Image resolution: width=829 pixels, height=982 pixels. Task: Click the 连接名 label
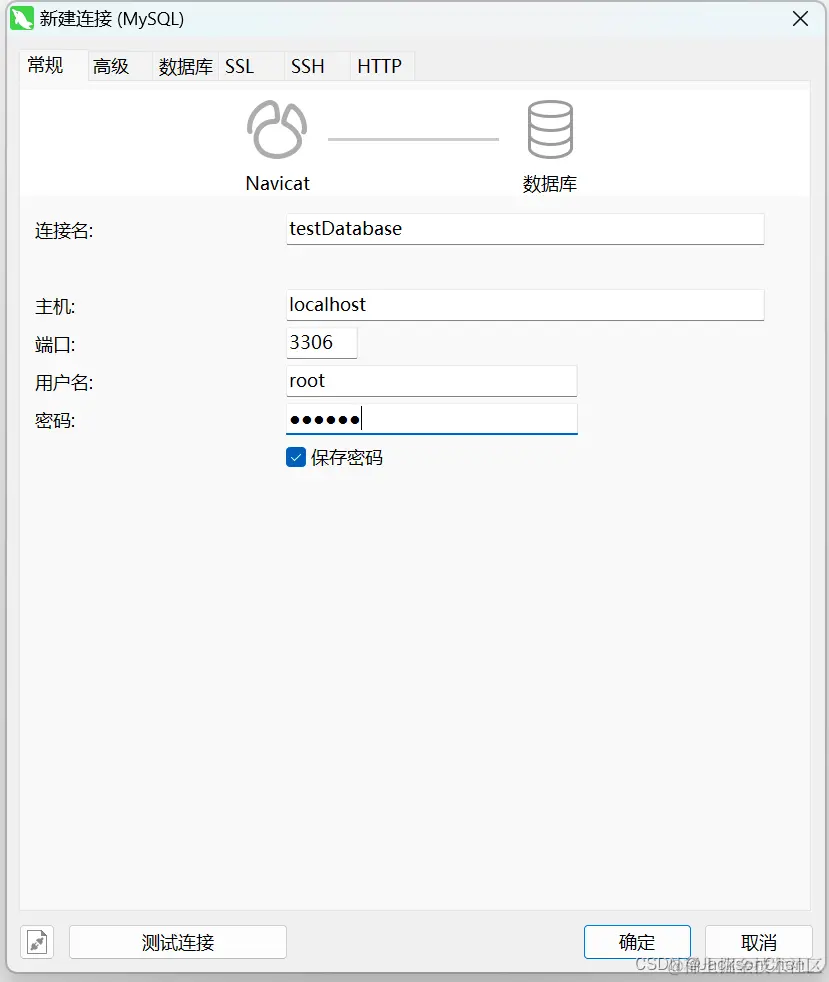click(64, 230)
